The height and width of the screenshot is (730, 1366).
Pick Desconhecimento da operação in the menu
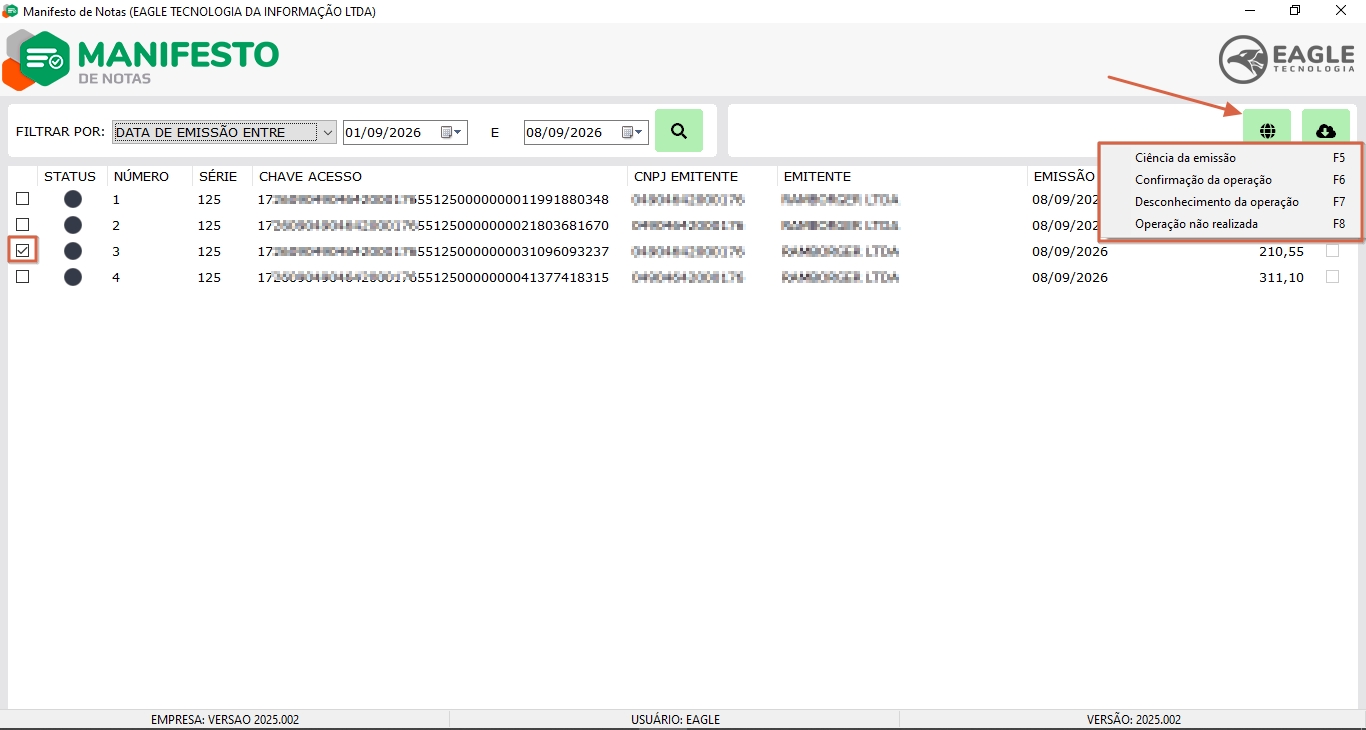pyautogui.click(x=1230, y=202)
